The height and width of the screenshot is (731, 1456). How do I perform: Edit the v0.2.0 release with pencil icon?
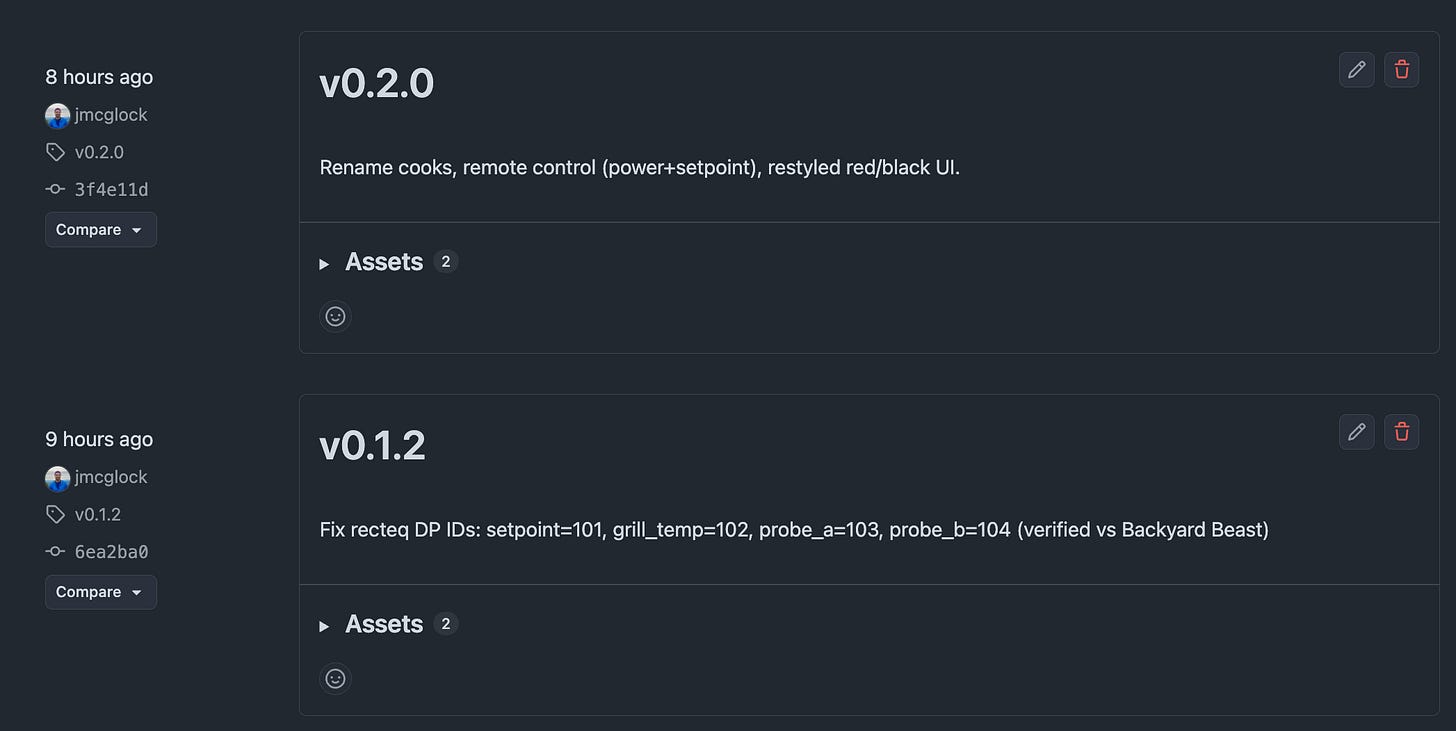[1357, 70]
